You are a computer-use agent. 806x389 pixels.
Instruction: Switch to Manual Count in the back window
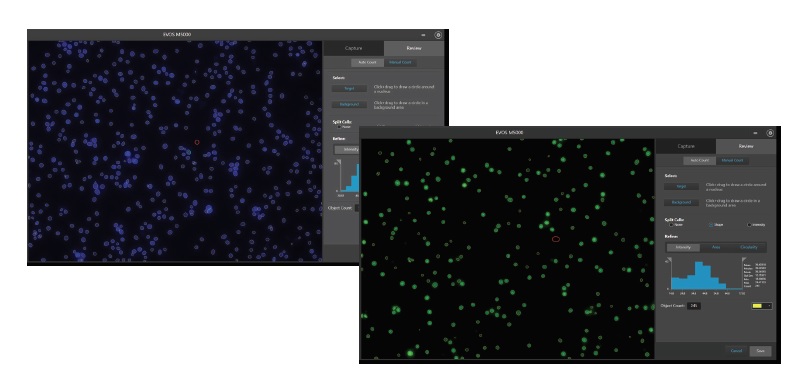[x=400, y=63]
